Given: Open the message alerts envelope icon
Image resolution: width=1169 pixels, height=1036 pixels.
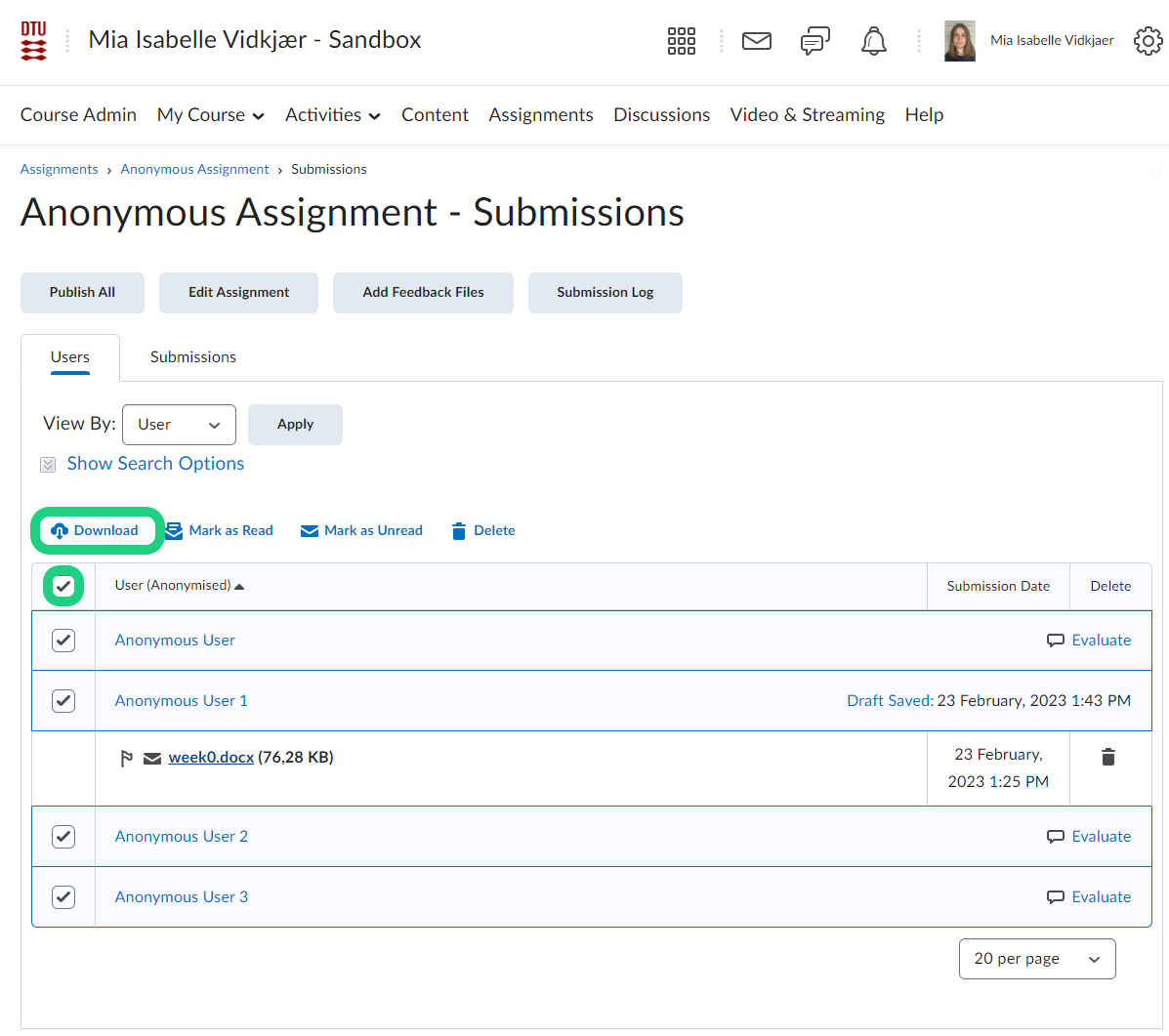Looking at the screenshot, I should tap(757, 41).
